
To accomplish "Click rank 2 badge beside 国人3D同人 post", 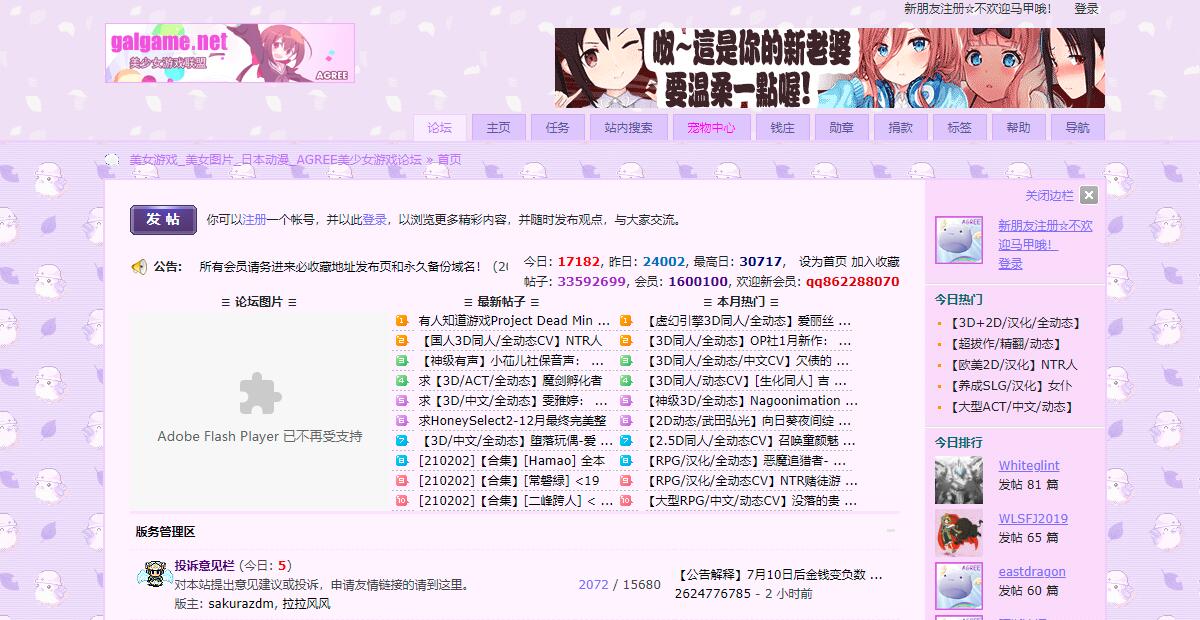I will tap(402, 341).
